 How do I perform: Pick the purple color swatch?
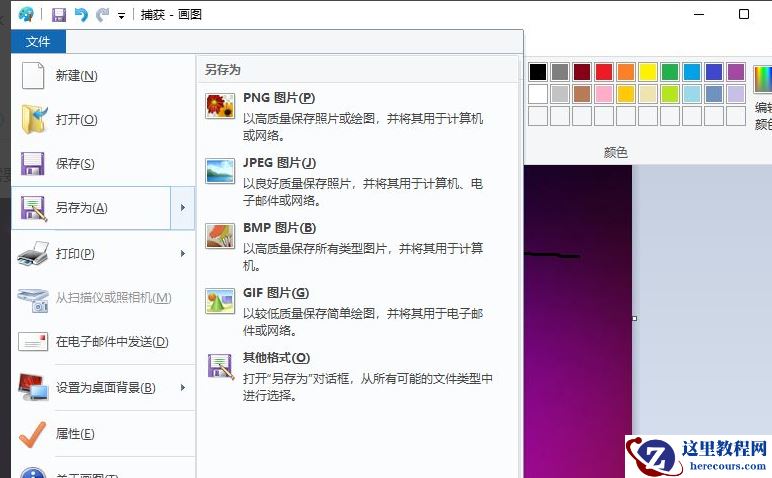click(x=736, y=72)
